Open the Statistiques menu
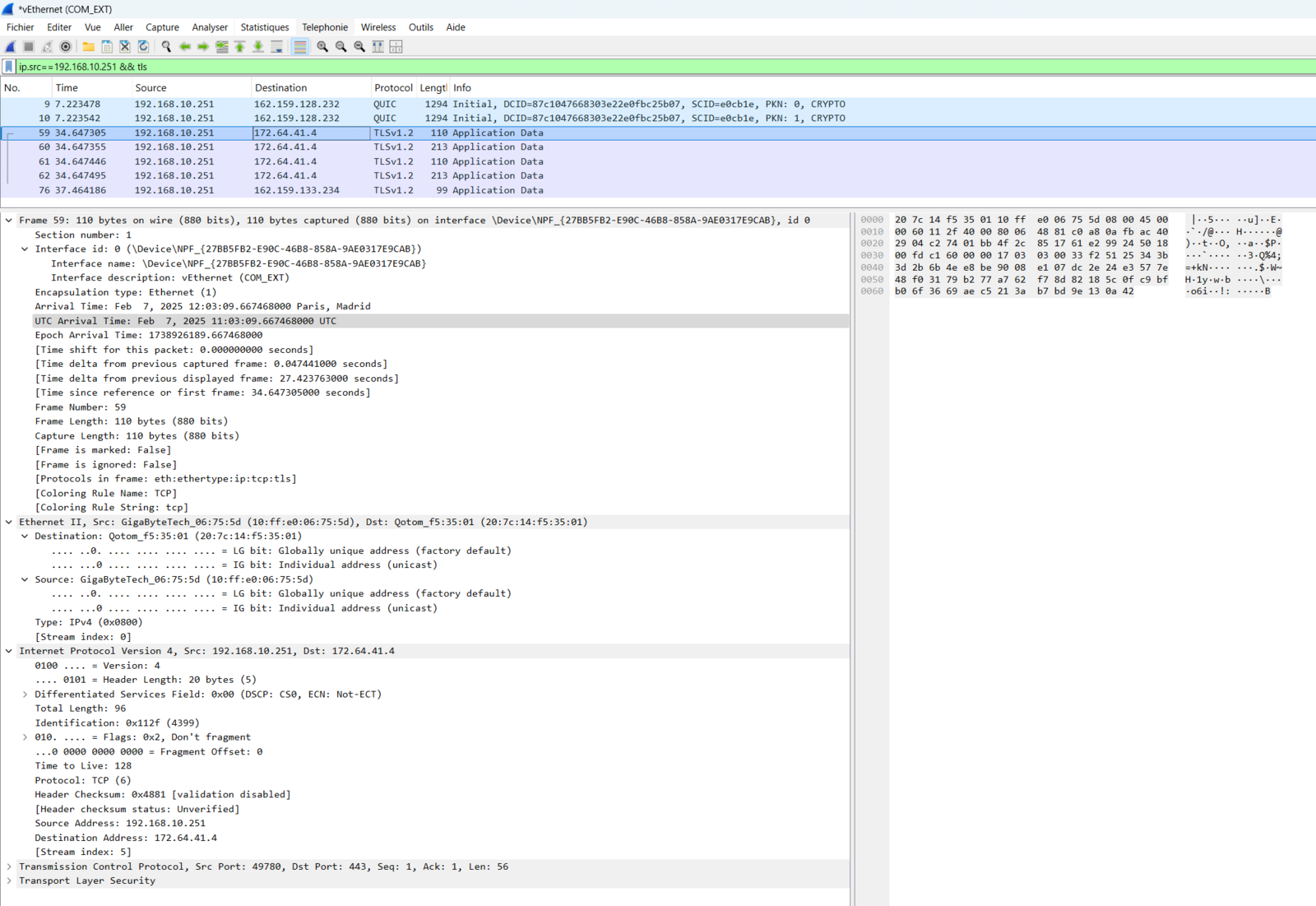 [x=264, y=27]
